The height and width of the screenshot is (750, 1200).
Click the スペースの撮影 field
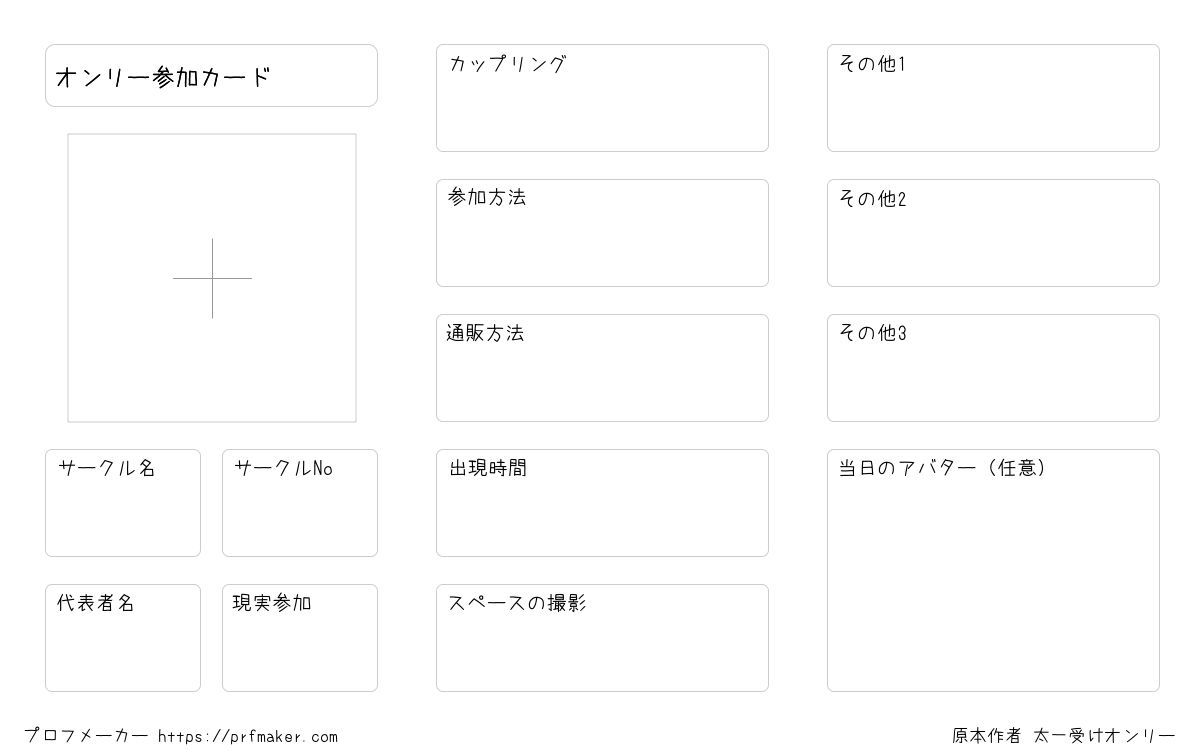point(602,638)
